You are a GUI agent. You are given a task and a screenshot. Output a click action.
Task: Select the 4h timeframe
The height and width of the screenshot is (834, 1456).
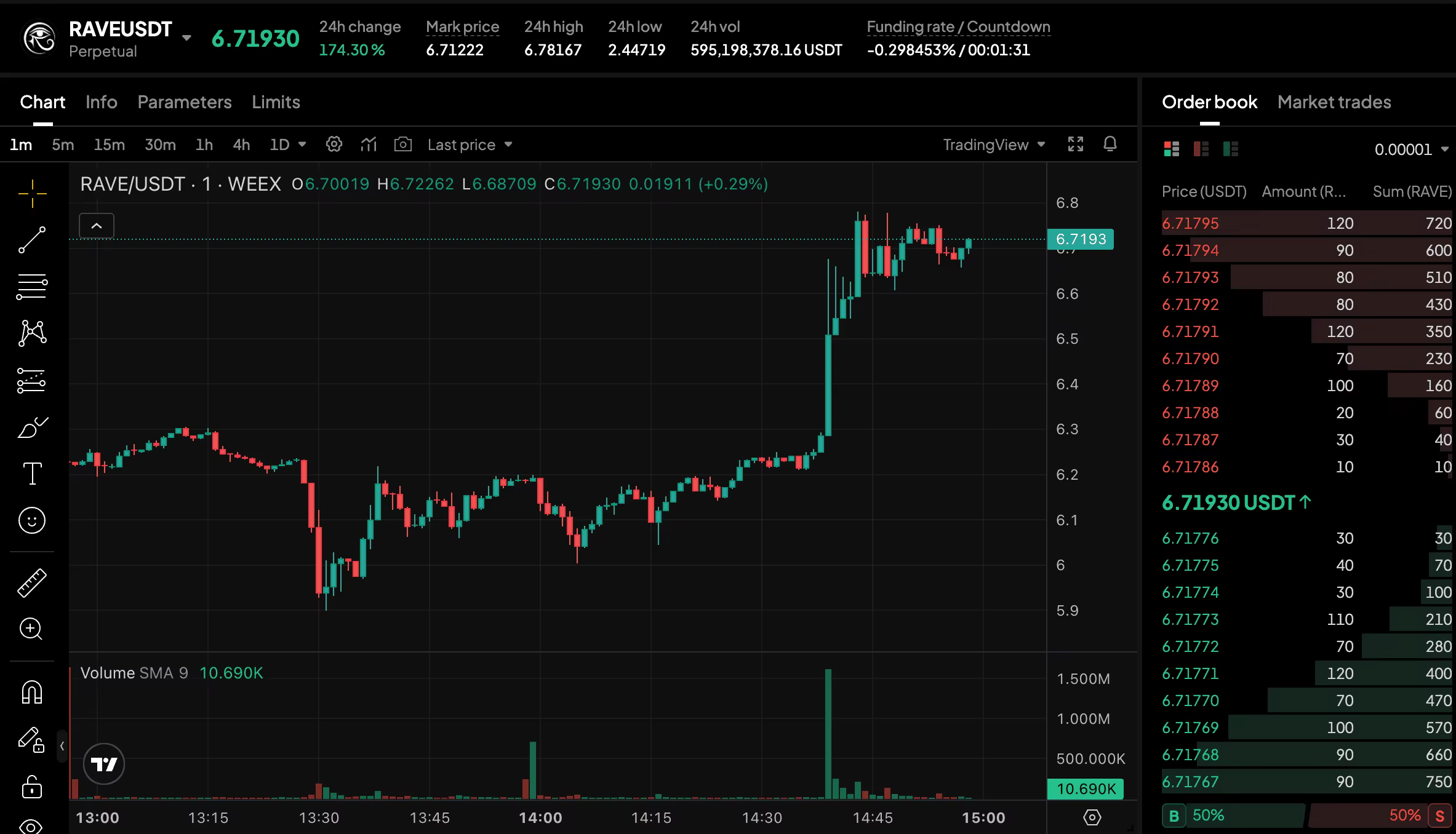[x=241, y=145]
